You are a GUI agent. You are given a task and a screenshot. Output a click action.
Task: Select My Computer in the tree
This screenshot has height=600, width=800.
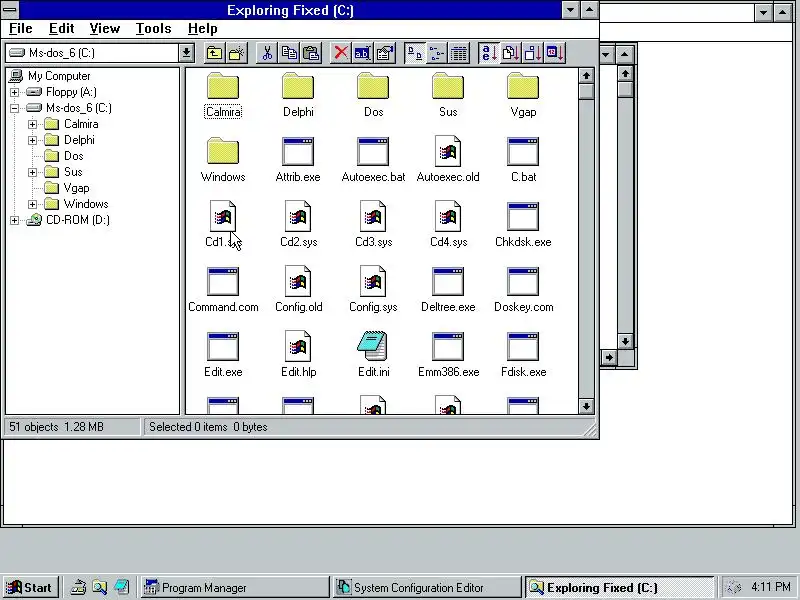click(x=59, y=76)
